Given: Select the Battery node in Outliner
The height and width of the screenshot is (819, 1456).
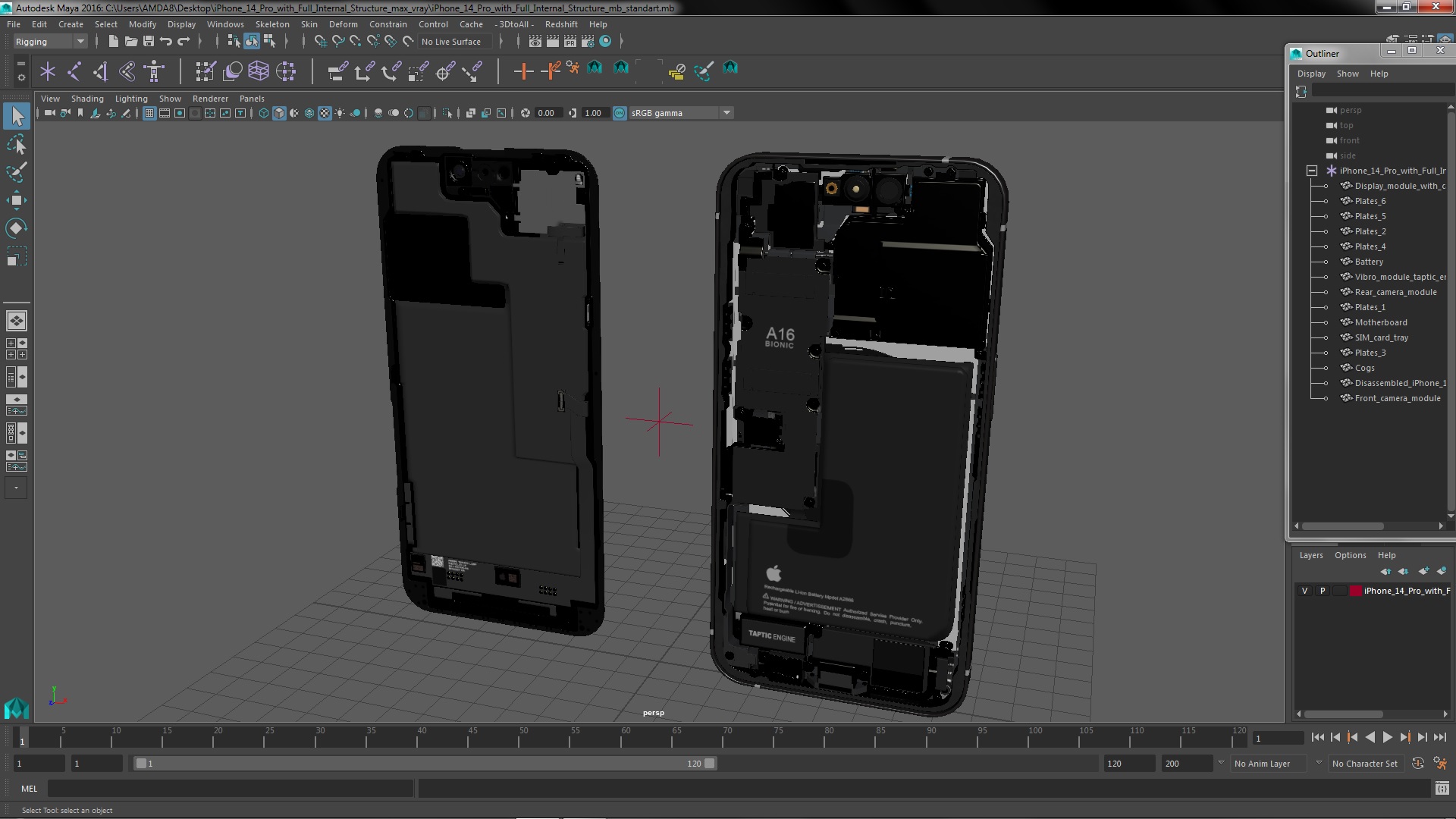Looking at the screenshot, I should point(1369,262).
